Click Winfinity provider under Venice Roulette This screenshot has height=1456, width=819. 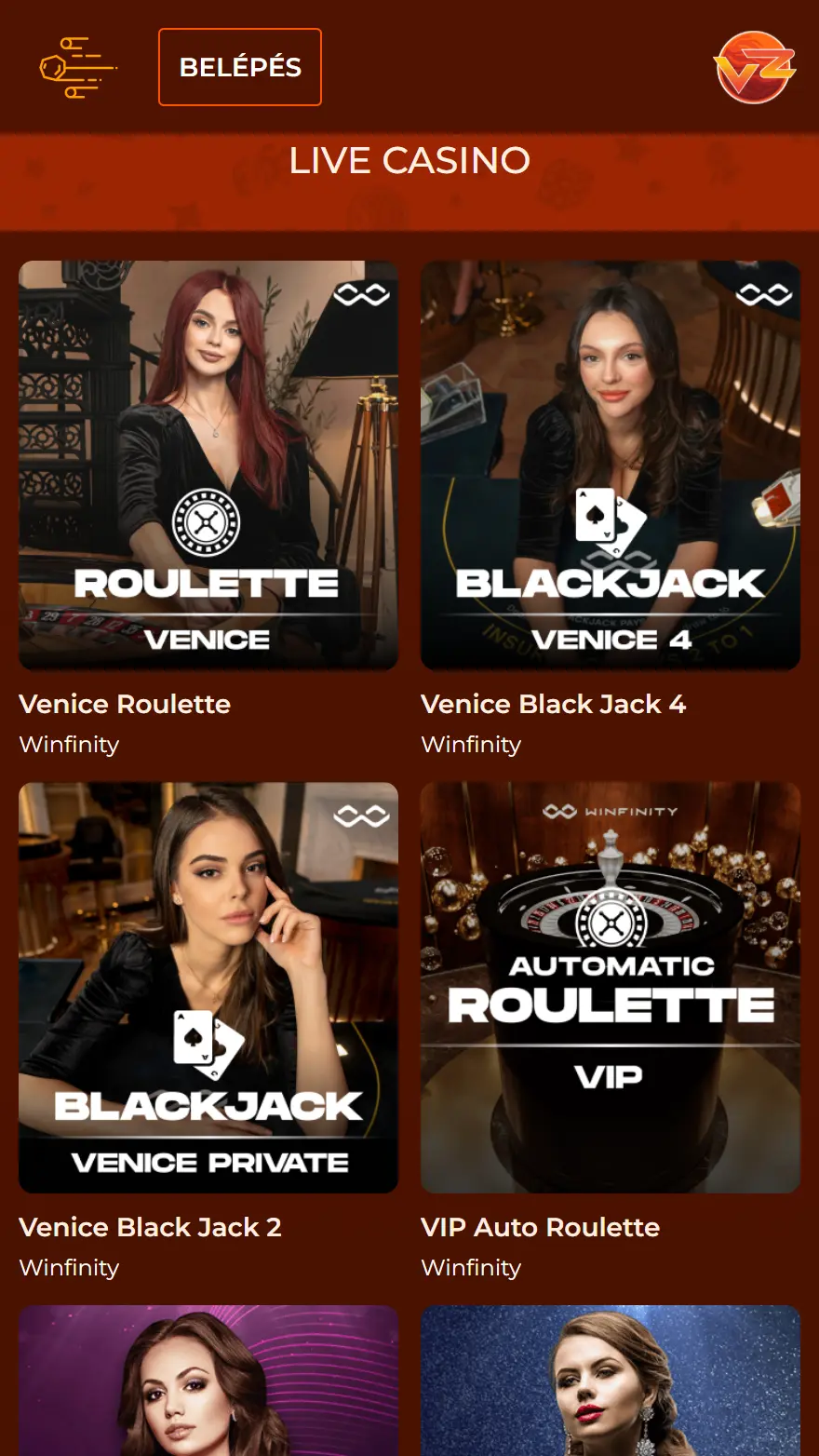(x=69, y=745)
